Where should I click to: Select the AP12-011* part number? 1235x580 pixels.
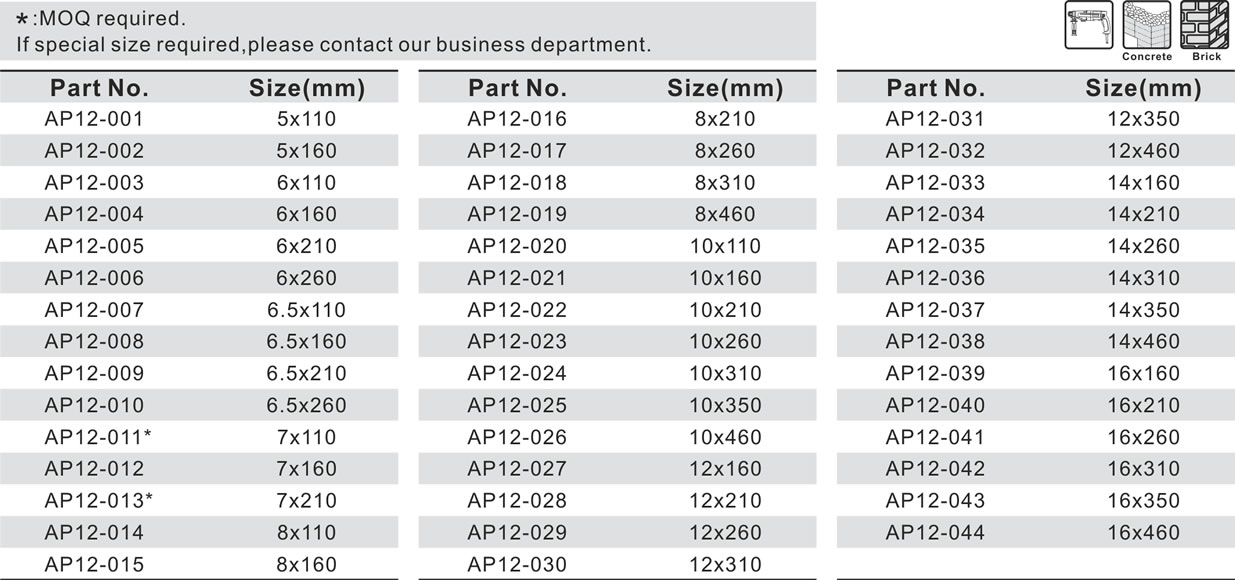tap(98, 437)
